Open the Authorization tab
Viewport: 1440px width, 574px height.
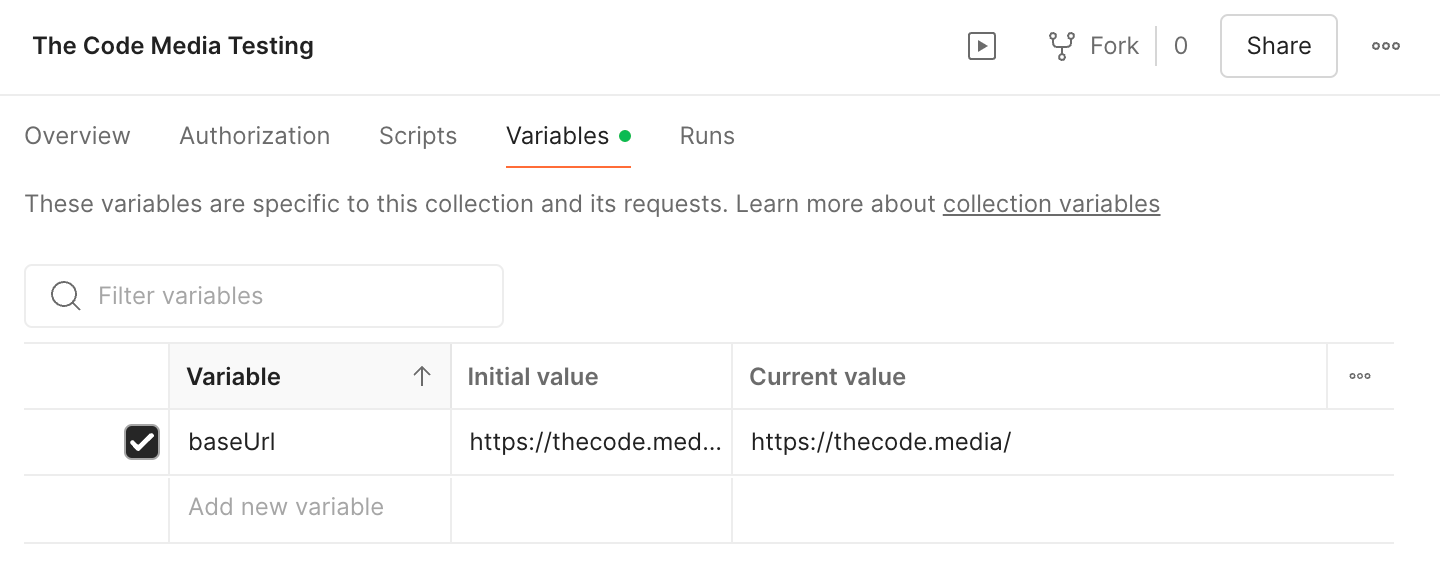pyautogui.click(x=254, y=136)
